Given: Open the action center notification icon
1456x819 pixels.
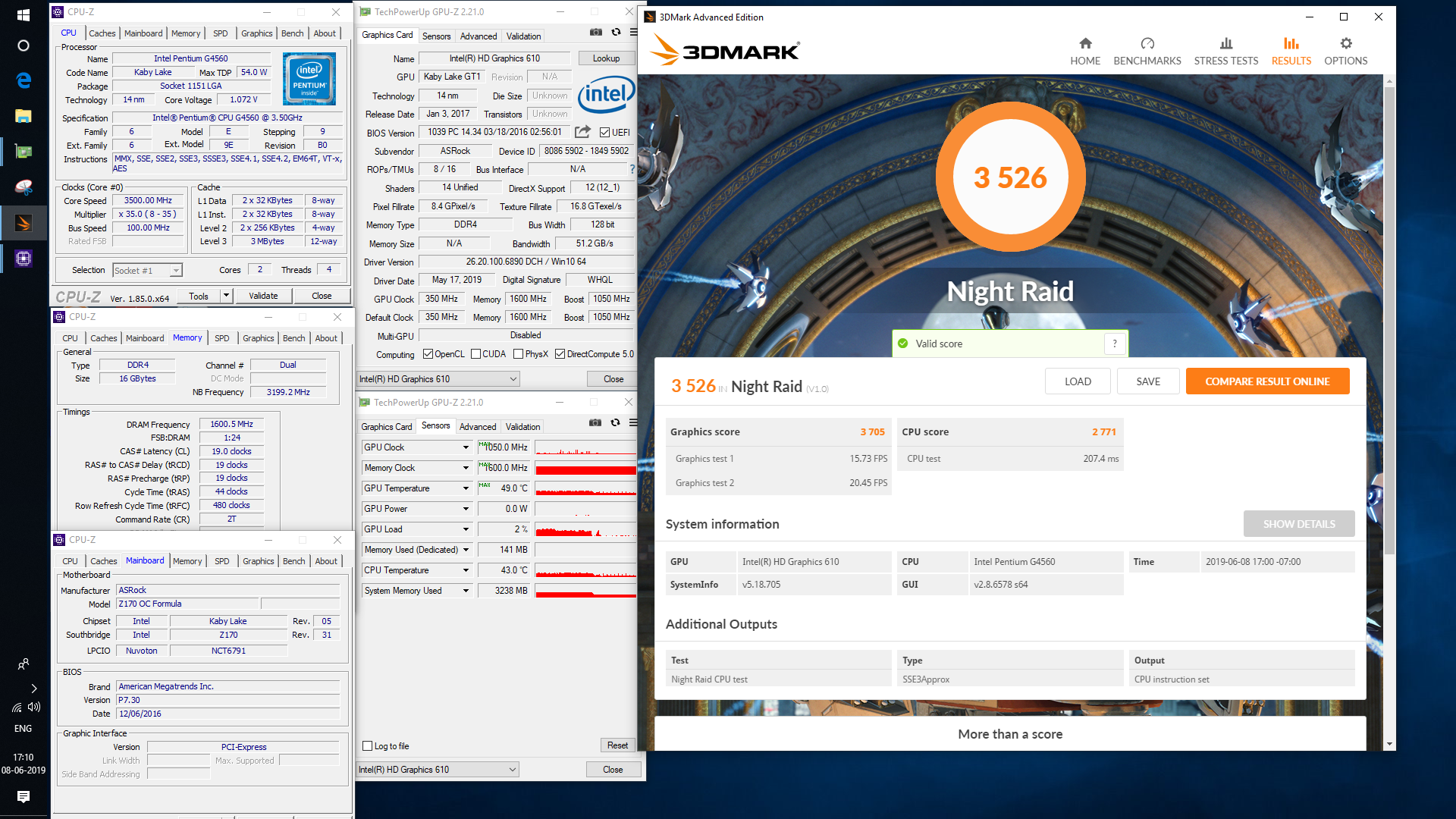Looking at the screenshot, I should [23, 796].
